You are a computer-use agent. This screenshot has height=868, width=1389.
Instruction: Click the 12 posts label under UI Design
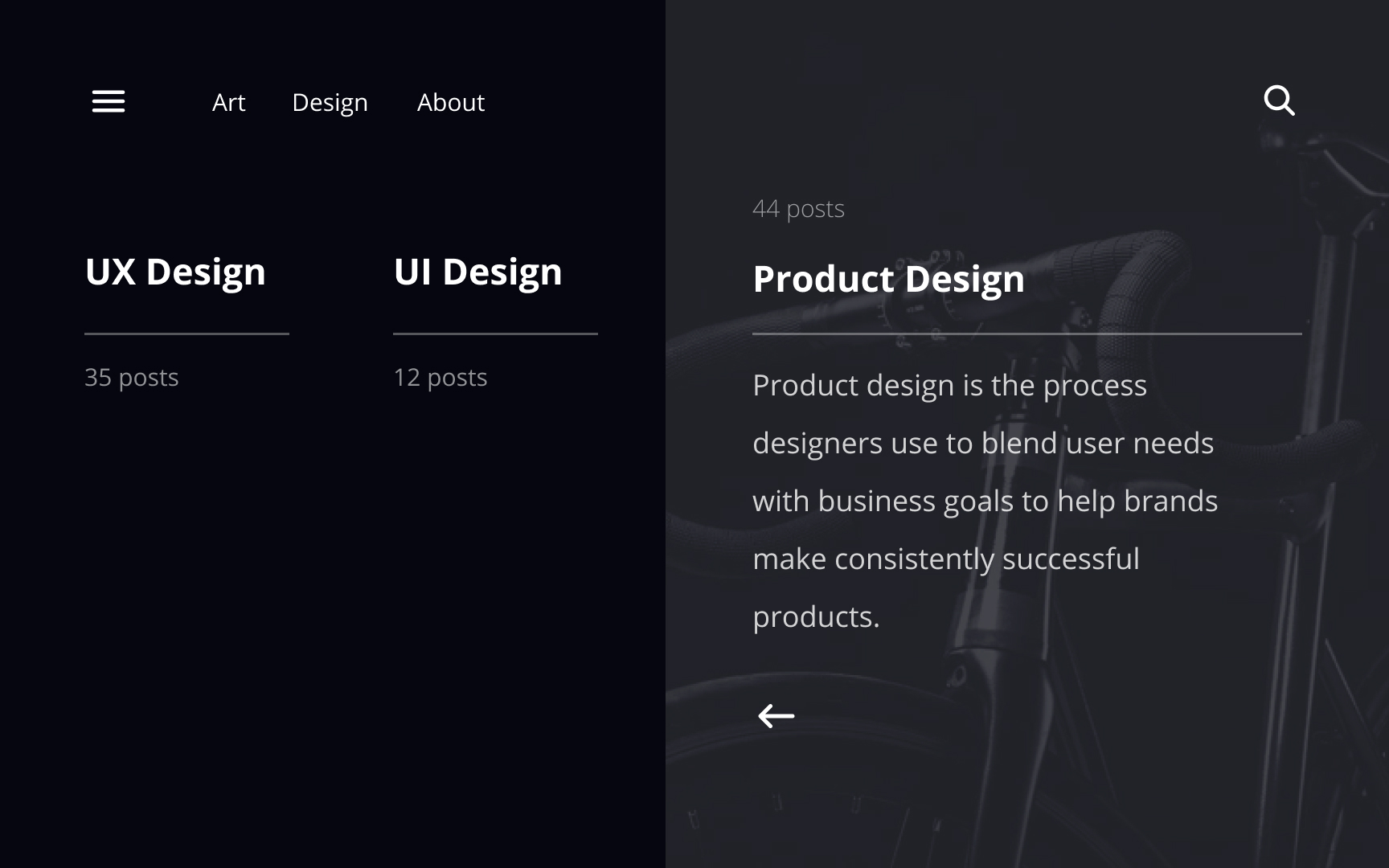coord(440,377)
